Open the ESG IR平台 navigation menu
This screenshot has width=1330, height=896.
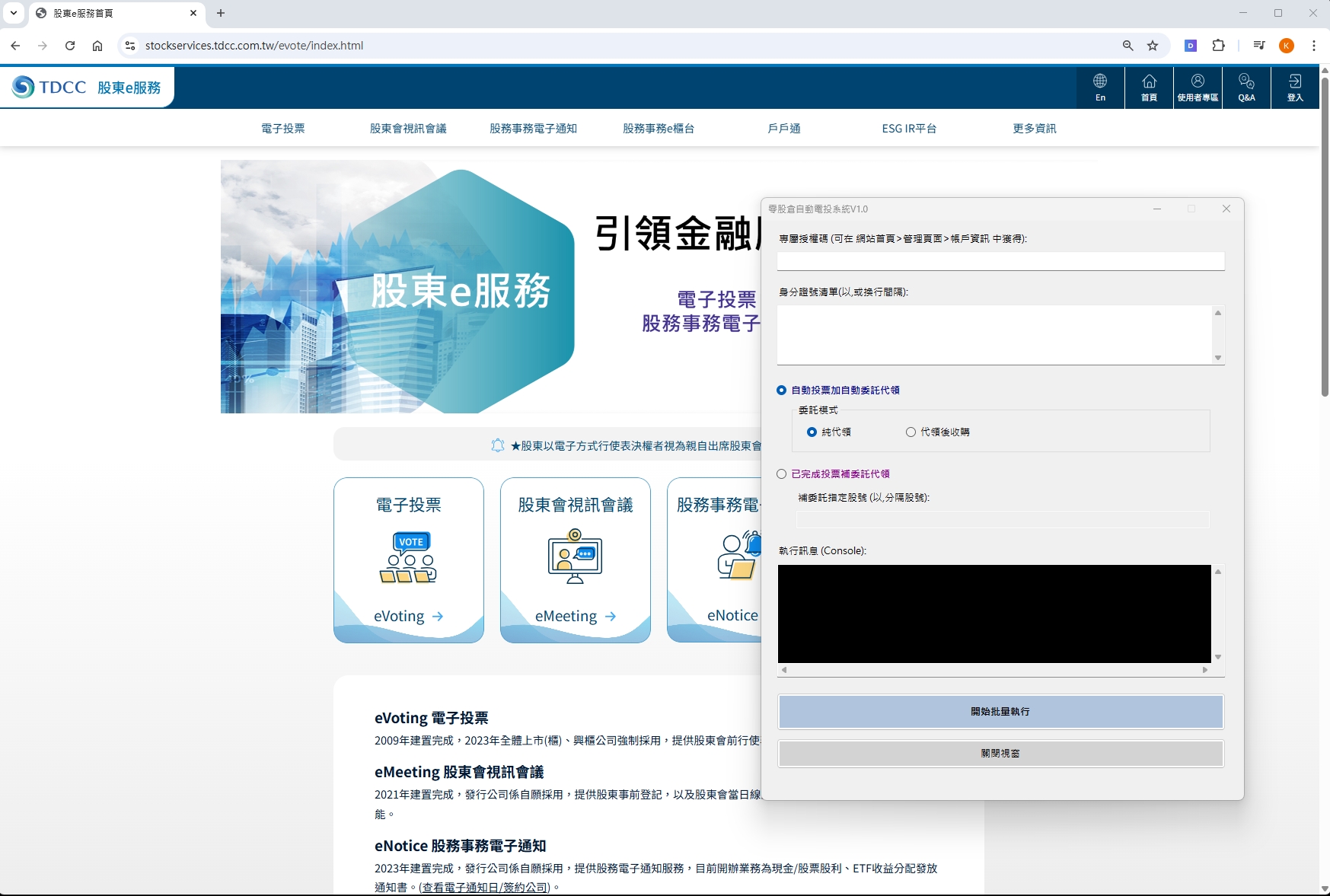[x=909, y=129]
